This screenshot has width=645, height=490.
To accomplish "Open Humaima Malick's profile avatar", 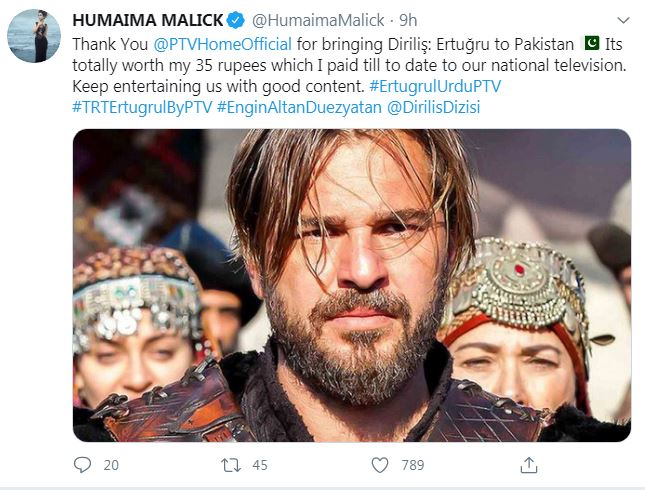I will click(x=35, y=37).
